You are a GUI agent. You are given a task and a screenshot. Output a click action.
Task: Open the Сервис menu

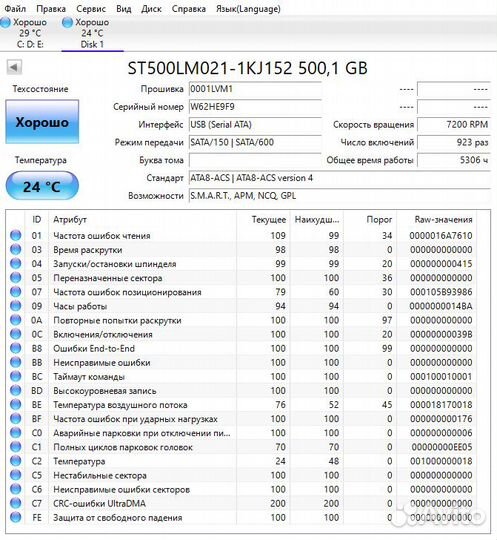[x=91, y=9]
